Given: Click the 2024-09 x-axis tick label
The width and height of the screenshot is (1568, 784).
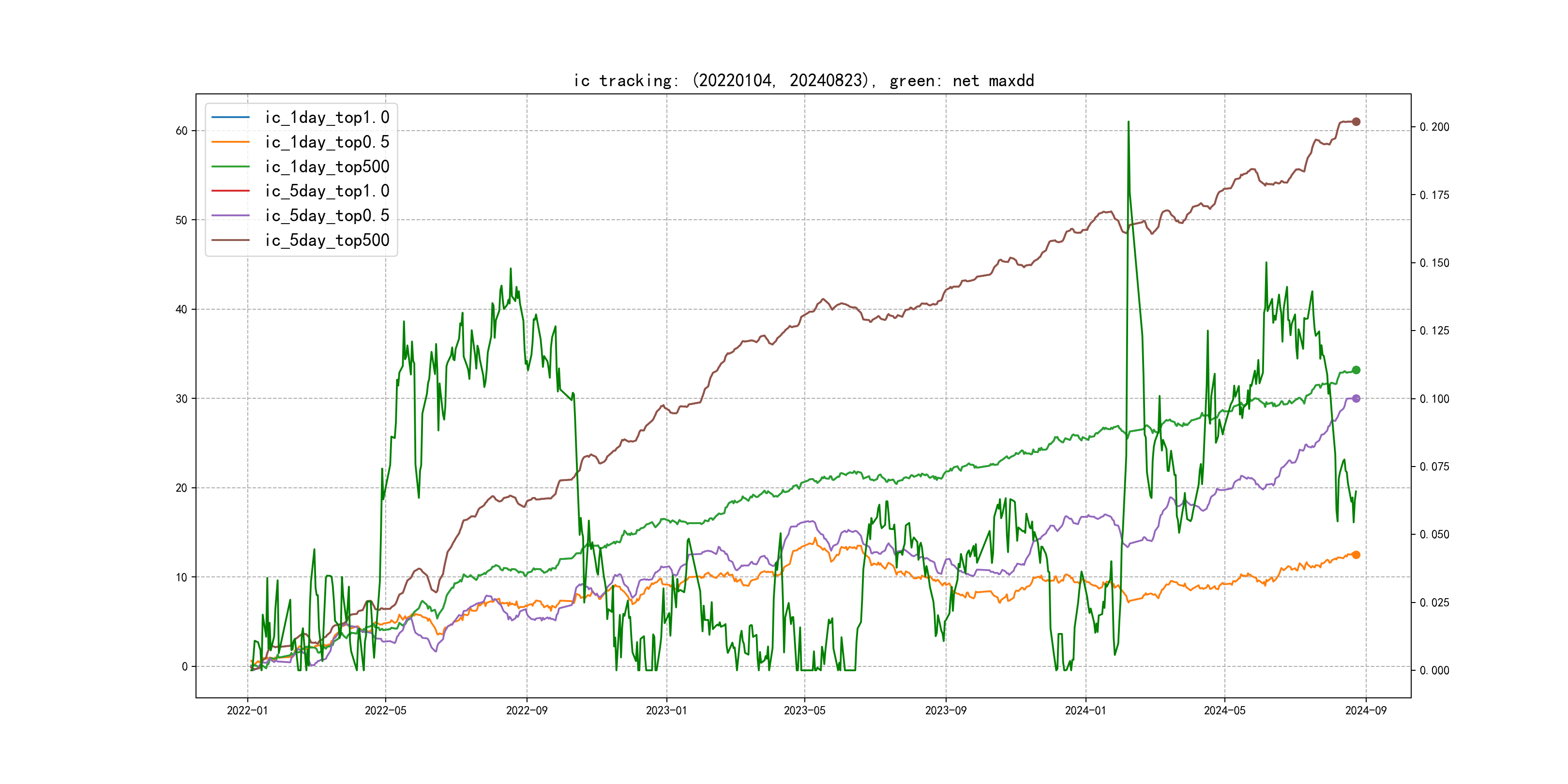Looking at the screenshot, I should pyautogui.click(x=1365, y=710).
